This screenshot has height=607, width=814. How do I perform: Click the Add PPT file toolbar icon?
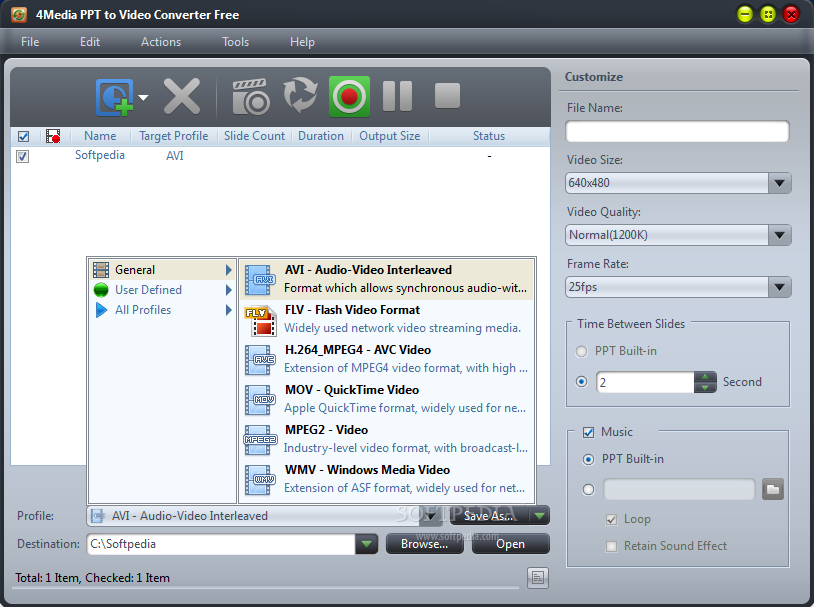click(x=114, y=97)
